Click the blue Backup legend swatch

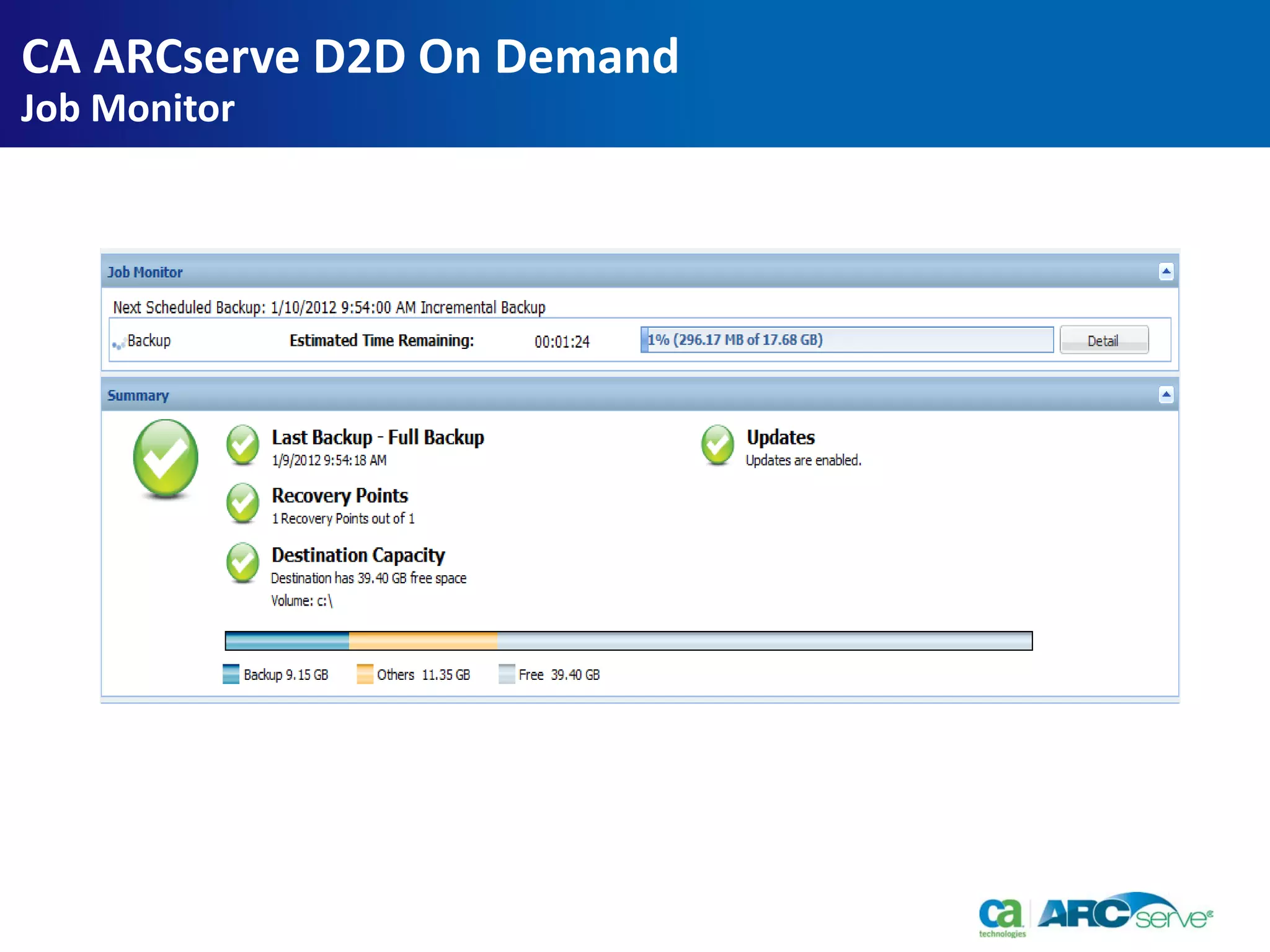(x=231, y=674)
